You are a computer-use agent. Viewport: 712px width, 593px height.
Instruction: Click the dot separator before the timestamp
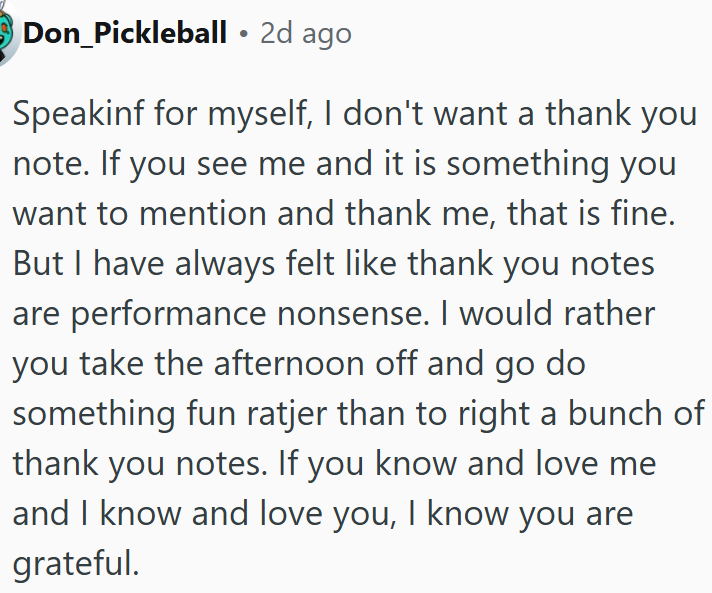(x=243, y=35)
